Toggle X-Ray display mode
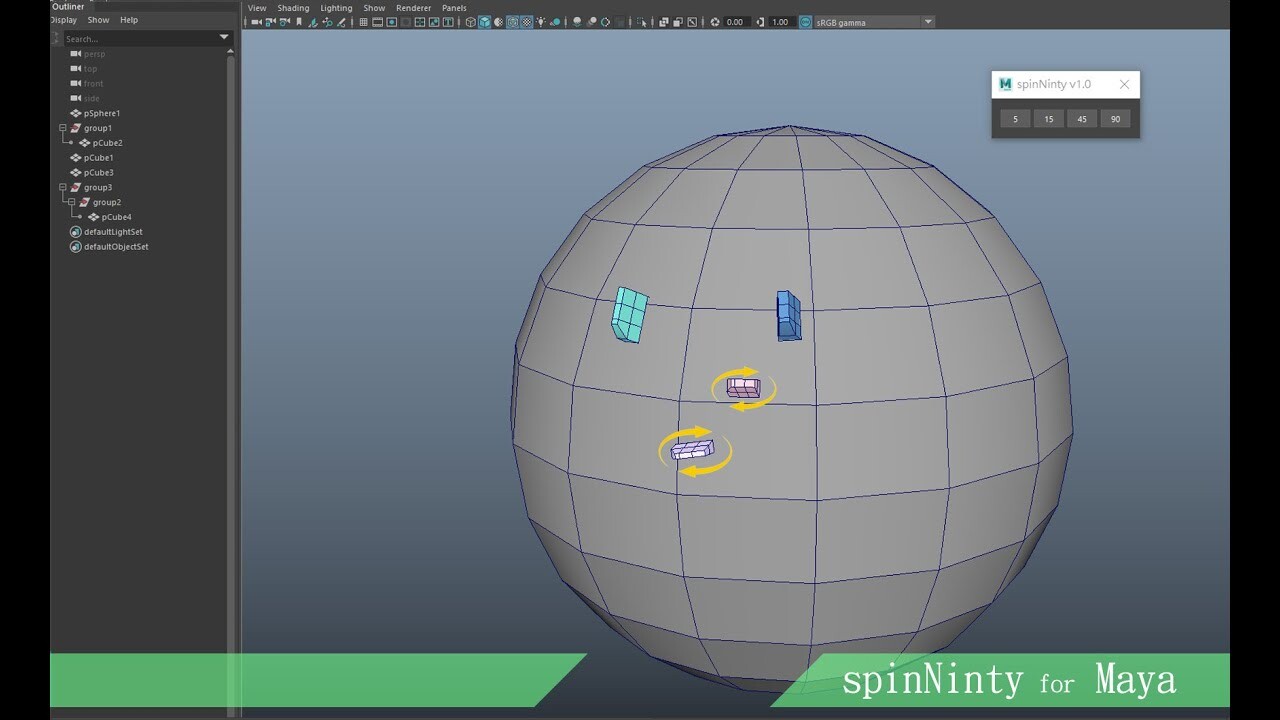This screenshot has width=1280, height=720. [663, 21]
